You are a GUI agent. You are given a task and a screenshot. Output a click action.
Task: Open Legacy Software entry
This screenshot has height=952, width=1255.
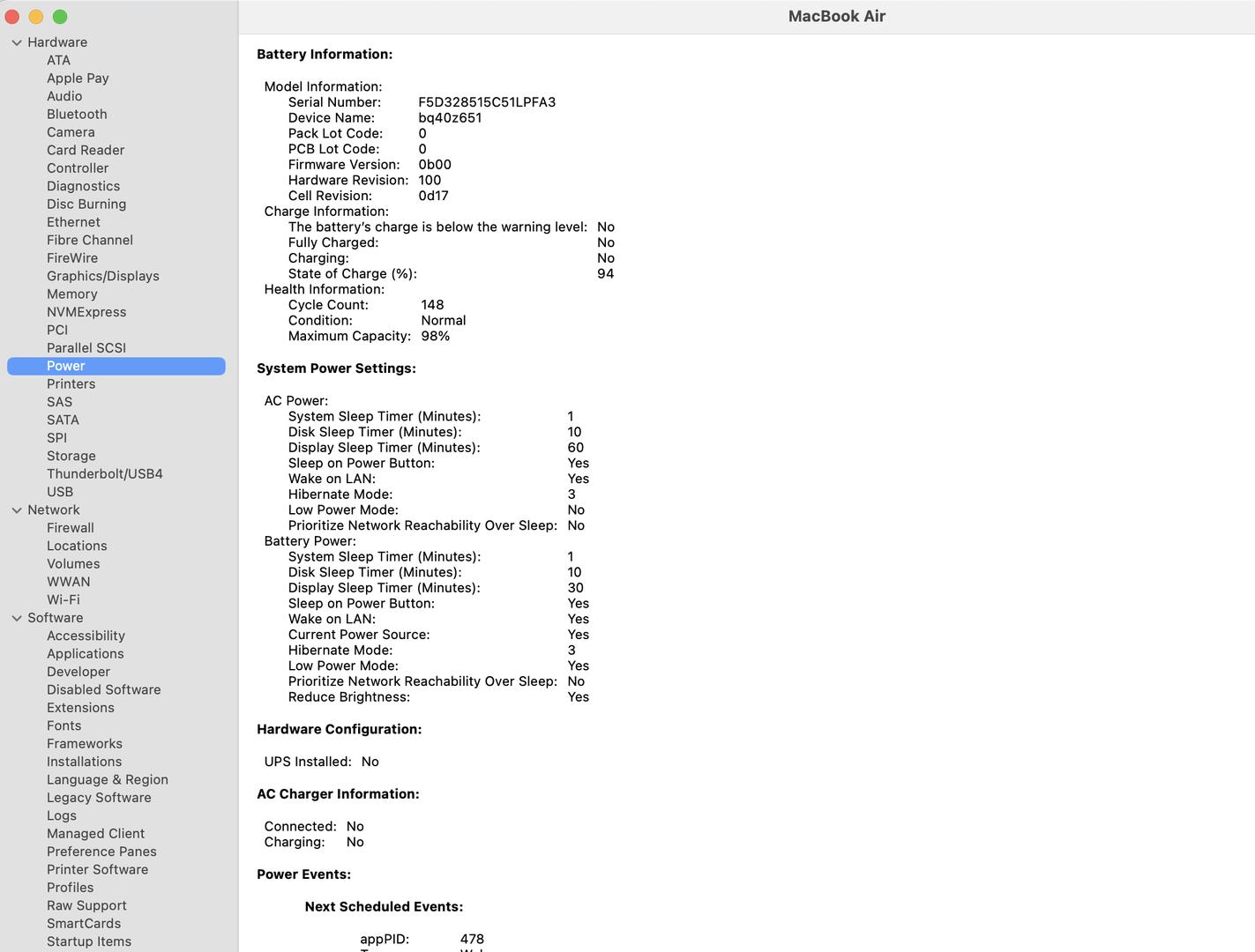tap(99, 798)
